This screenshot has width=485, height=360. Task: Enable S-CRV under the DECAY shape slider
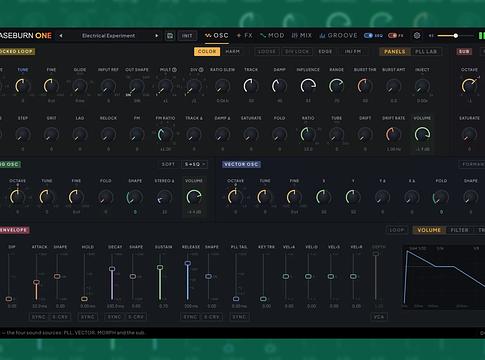136,317
